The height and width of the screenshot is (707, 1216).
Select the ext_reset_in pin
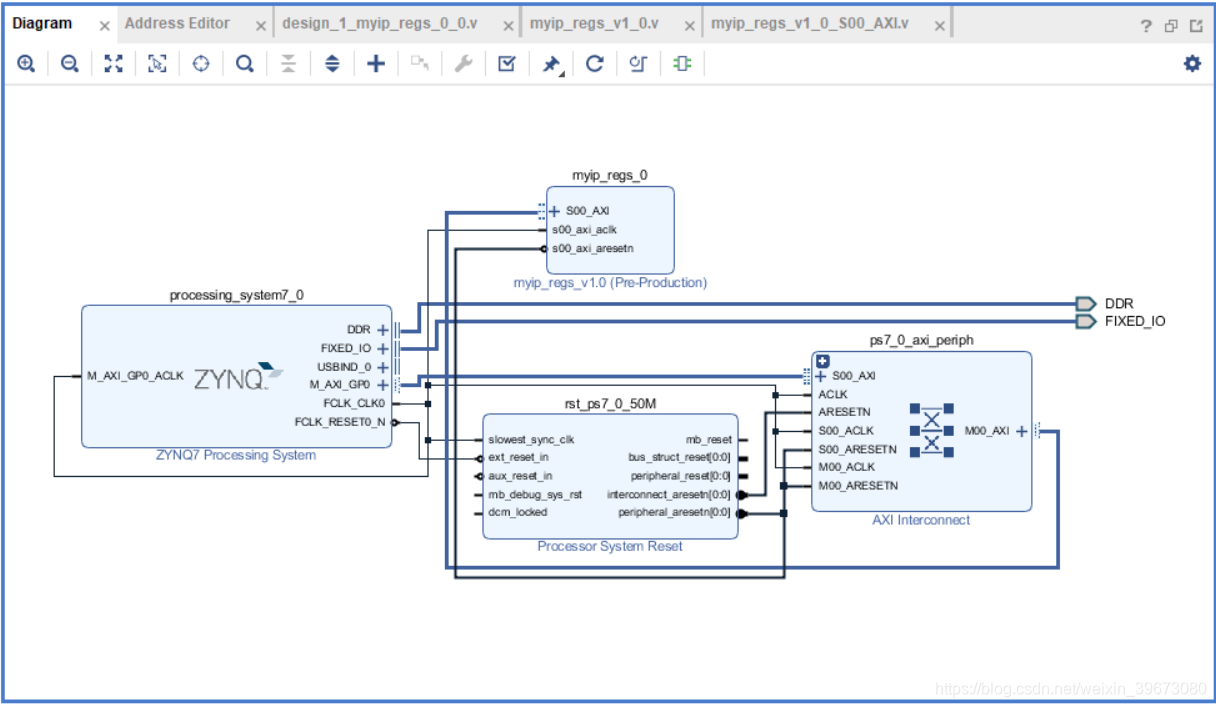[x=518, y=457]
